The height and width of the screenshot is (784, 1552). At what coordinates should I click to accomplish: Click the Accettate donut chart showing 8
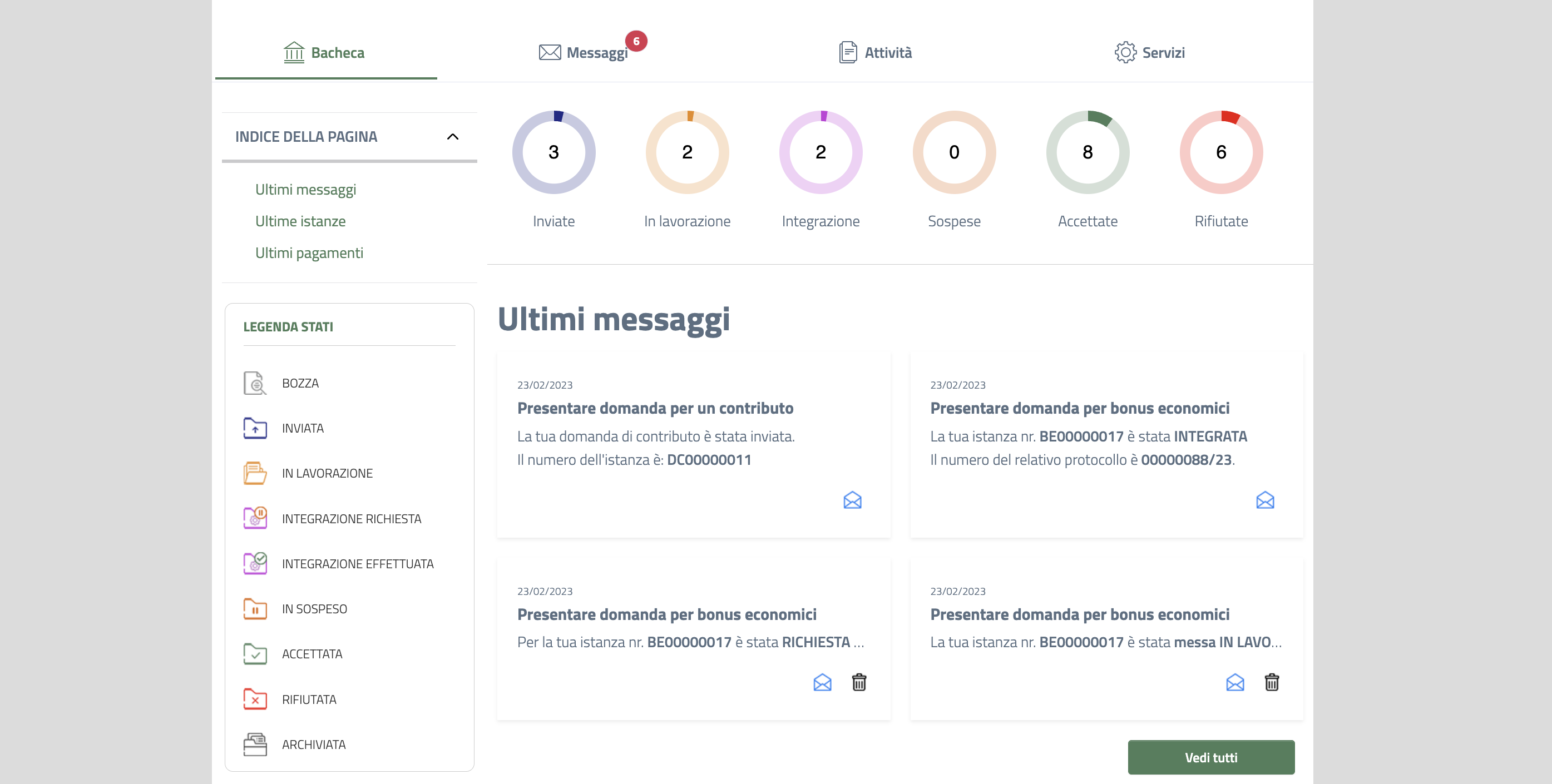1087,152
